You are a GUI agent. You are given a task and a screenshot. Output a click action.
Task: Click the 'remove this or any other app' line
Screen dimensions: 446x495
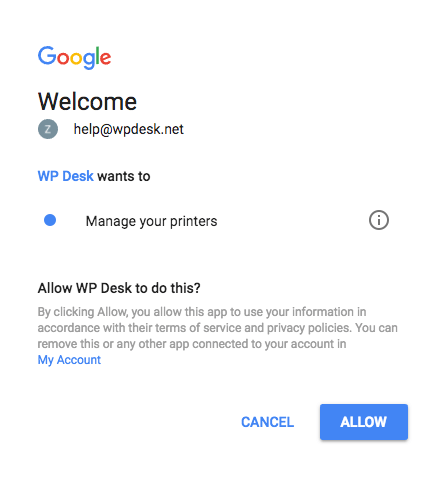tap(113, 344)
